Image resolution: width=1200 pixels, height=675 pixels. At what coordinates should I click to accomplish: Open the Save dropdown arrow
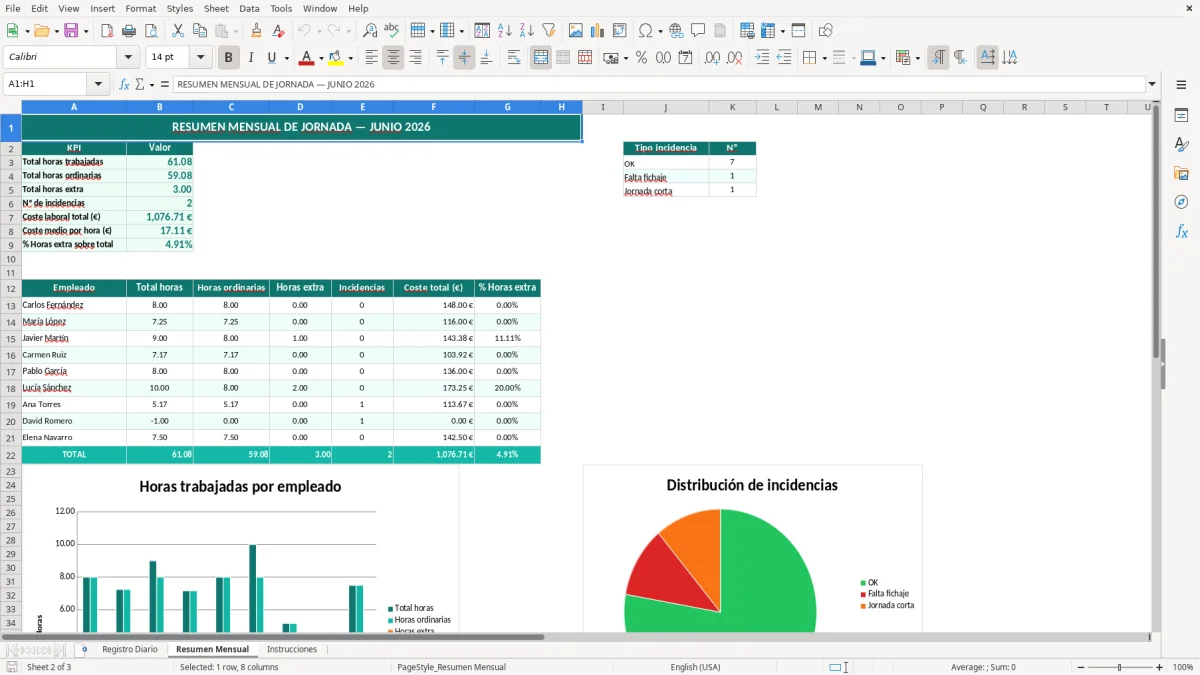click(86, 31)
